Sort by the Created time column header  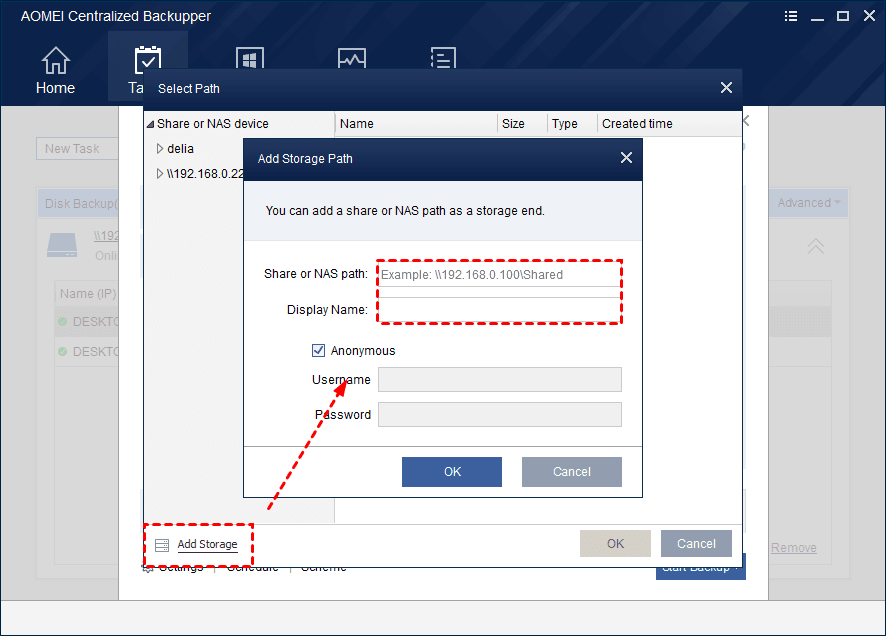click(669, 124)
